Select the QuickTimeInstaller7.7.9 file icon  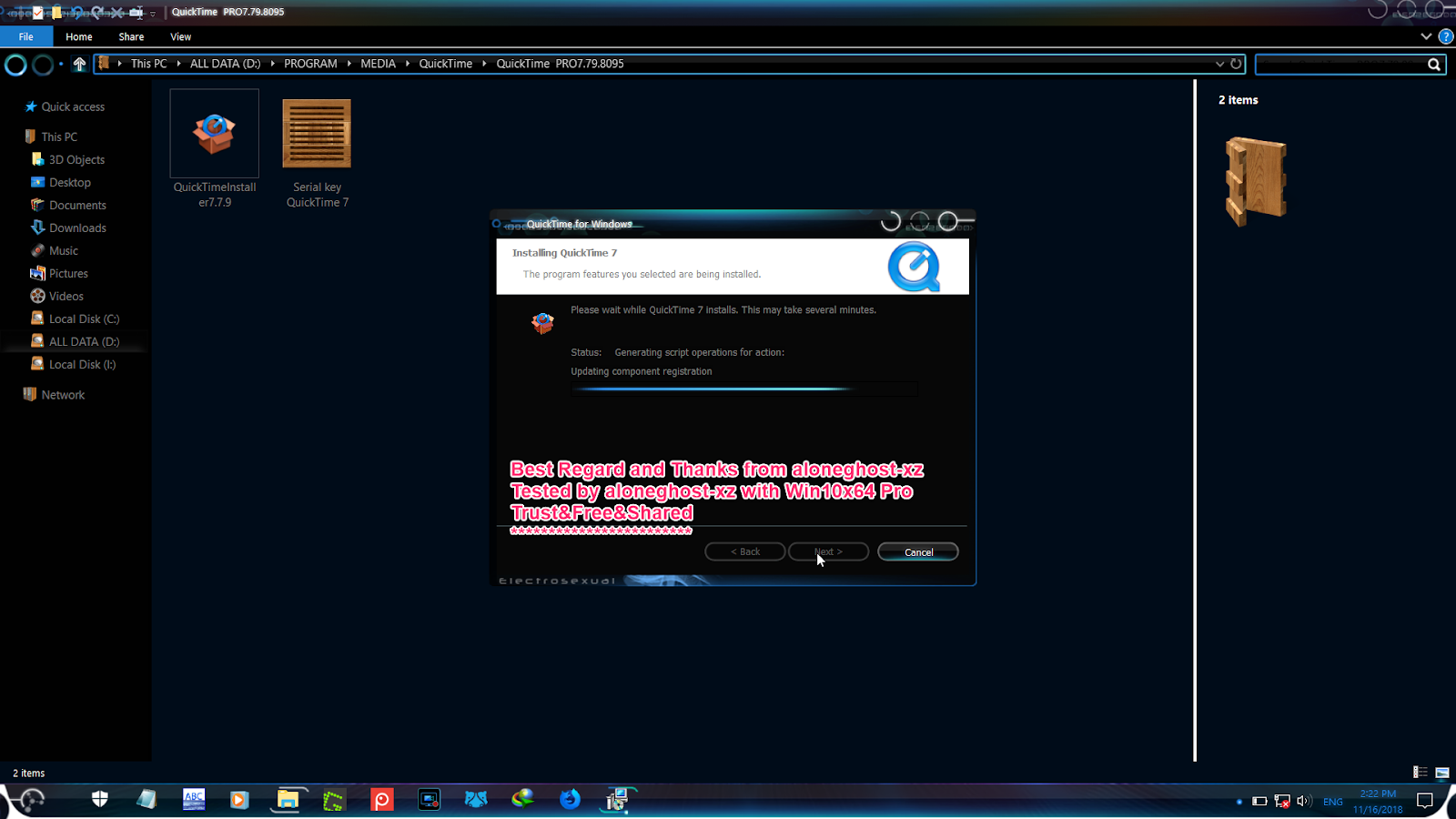pyautogui.click(x=215, y=134)
